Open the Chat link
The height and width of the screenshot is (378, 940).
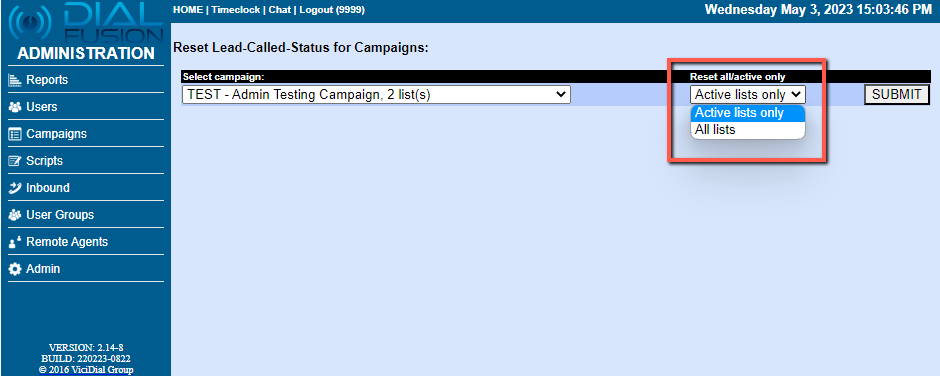[279, 10]
